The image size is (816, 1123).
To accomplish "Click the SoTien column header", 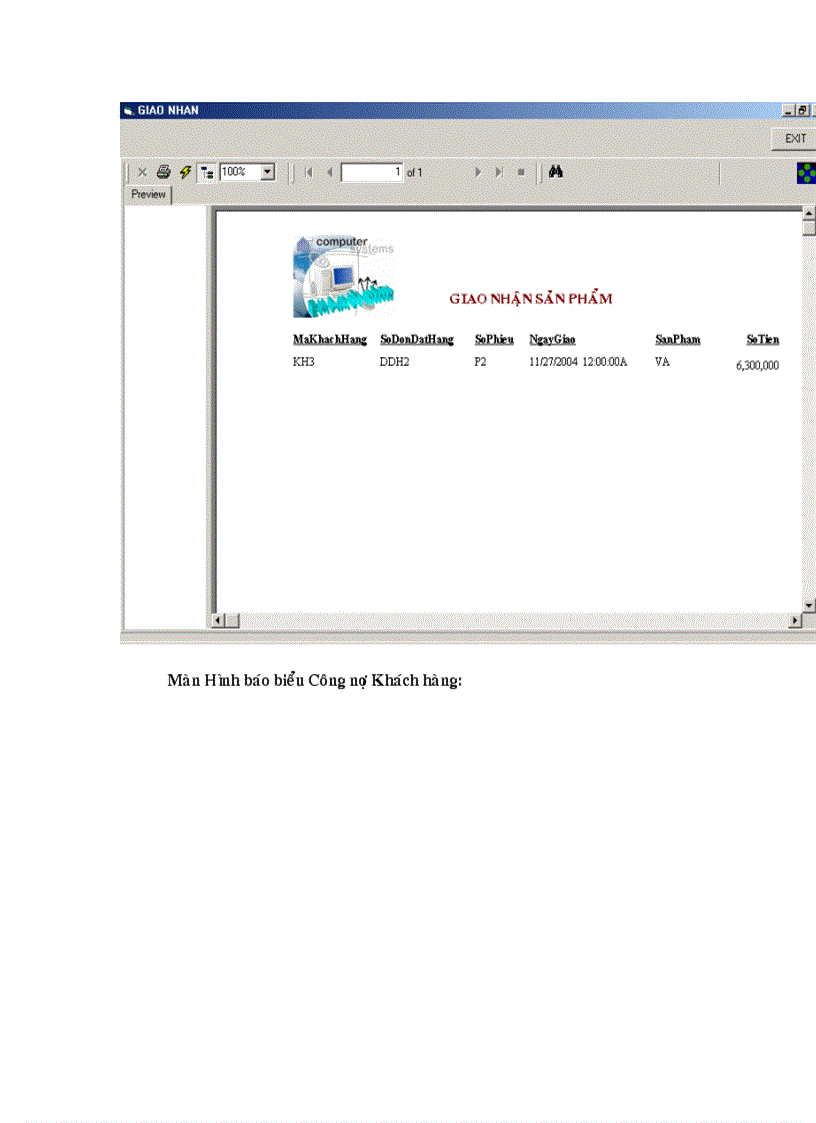I will [763, 339].
